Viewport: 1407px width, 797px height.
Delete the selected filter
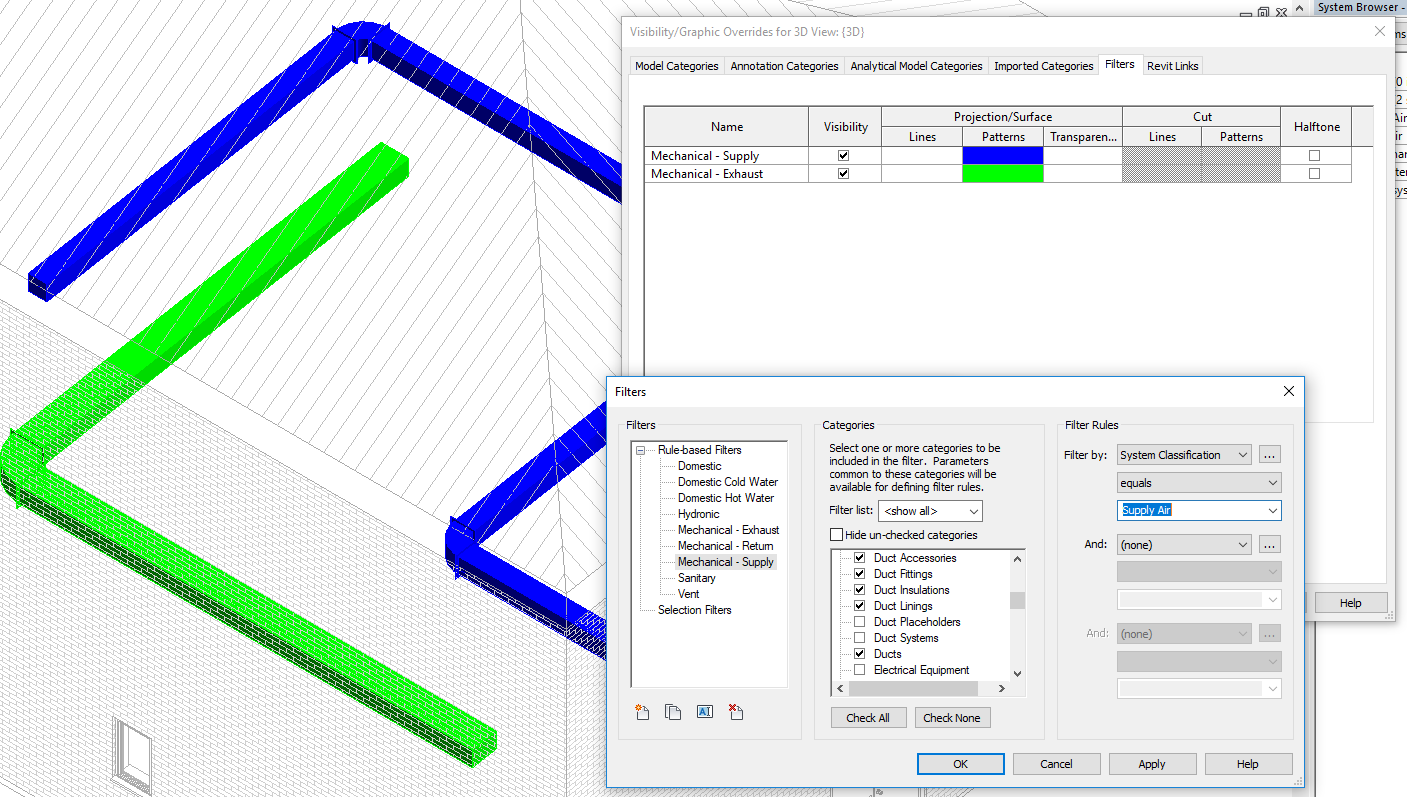click(736, 711)
